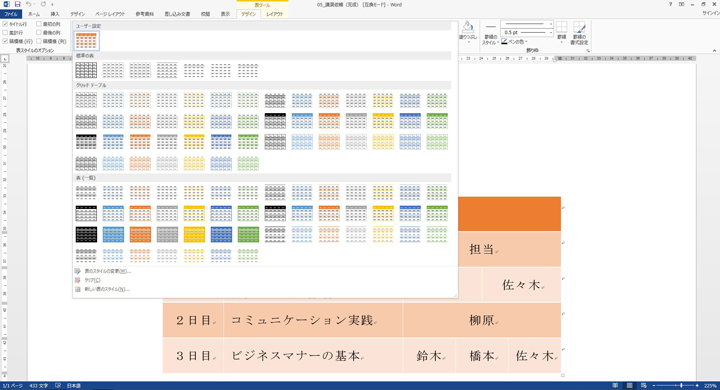This screenshot has width=720, height=390.
Task: Open the 0.5 pt line weight dropdown
Action: point(527,33)
